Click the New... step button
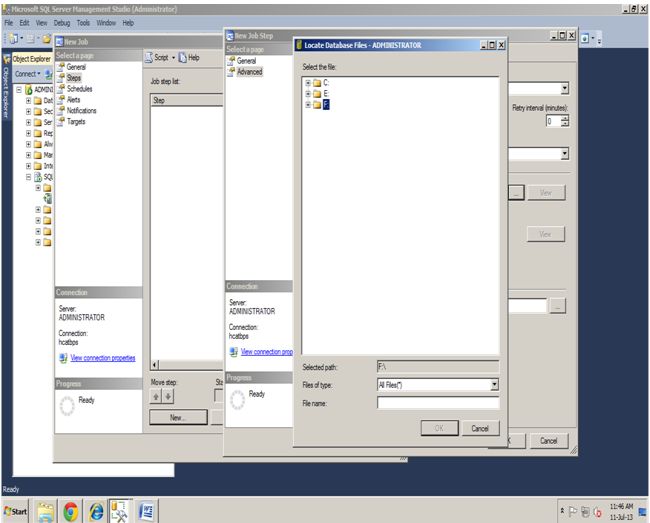 coord(178,417)
